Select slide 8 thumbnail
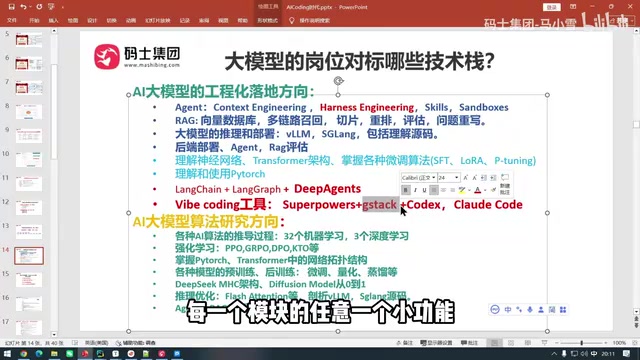The height and width of the screenshot is (360, 640). pyautogui.click(x=29, y=111)
